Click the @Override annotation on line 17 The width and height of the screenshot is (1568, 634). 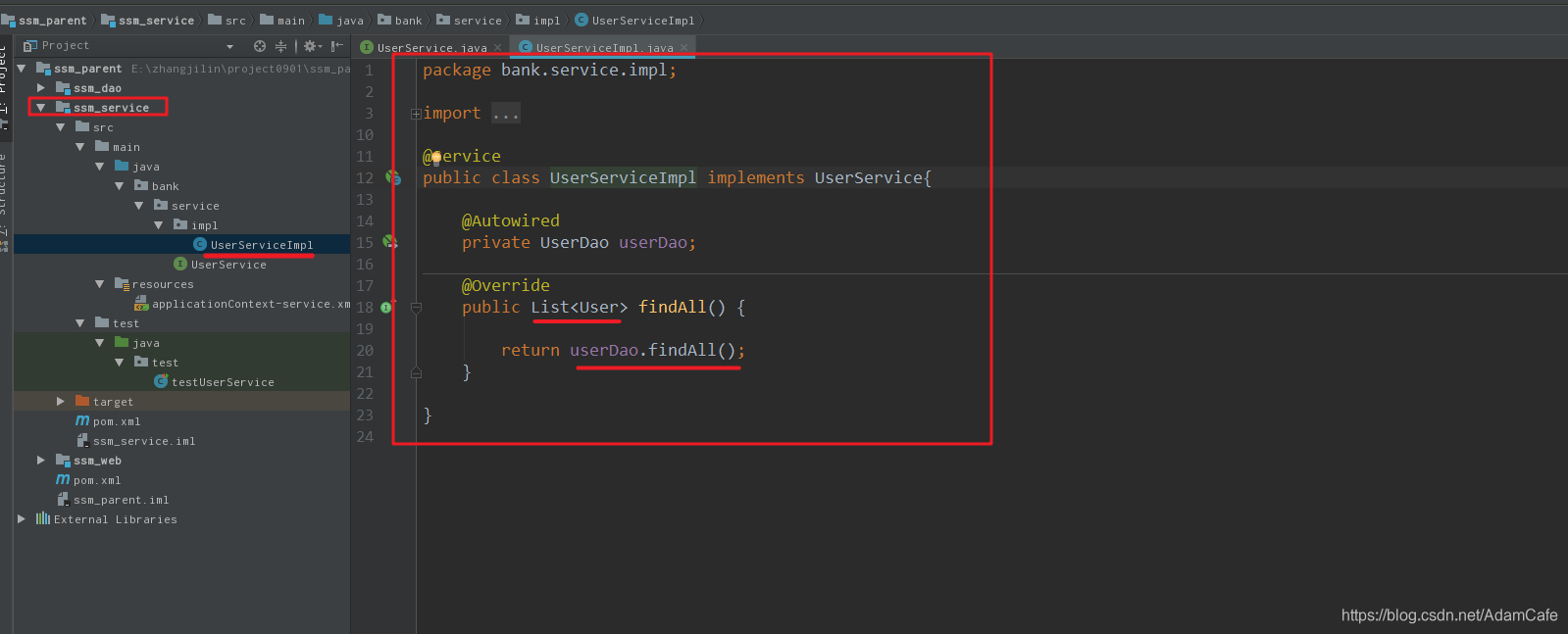506,285
